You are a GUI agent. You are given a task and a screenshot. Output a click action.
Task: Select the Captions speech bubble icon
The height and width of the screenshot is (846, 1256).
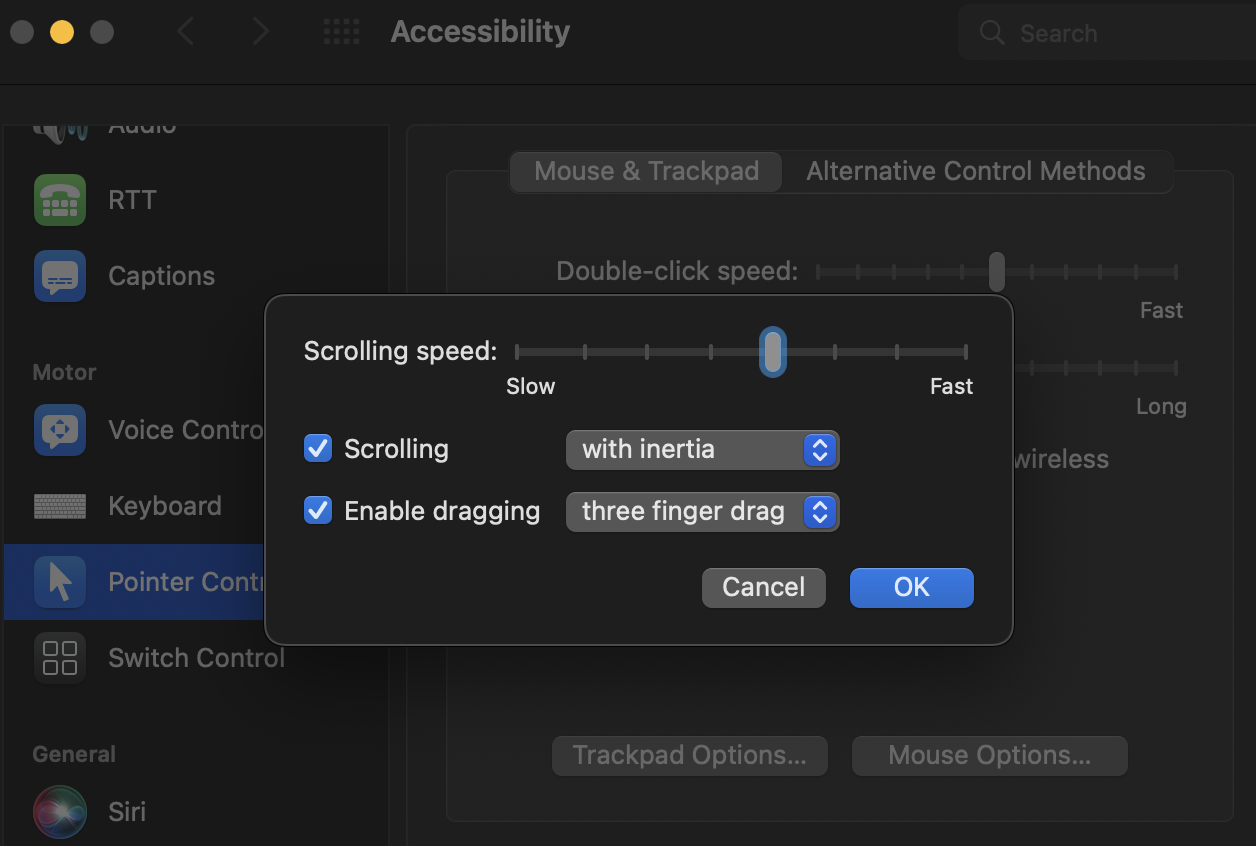(x=60, y=276)
